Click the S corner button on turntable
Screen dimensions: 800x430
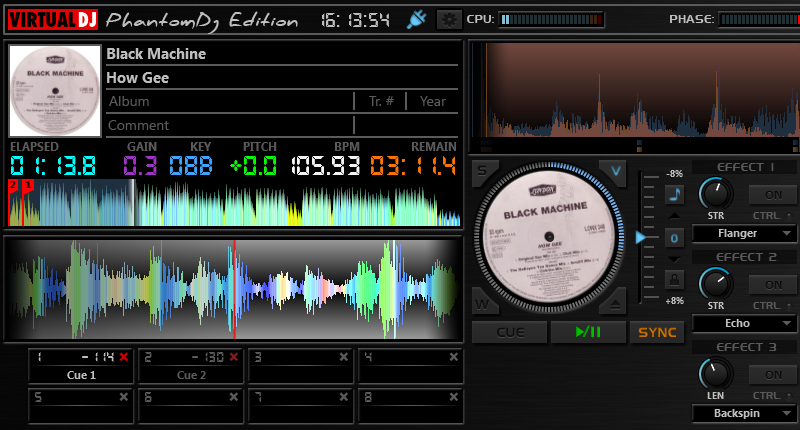click(x=483, y=171)
